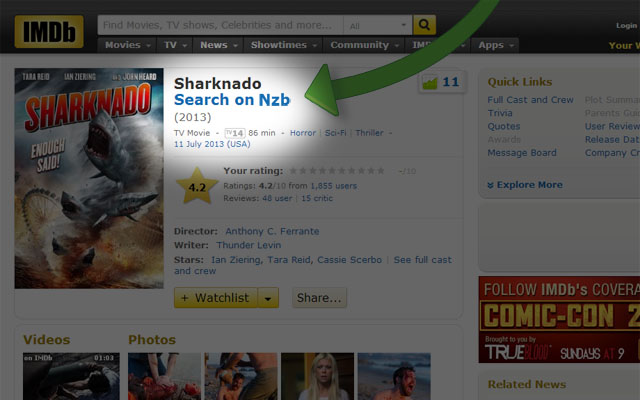640x400 pixels.
Task: Expand the Watchlist dropdown arrow
Action: pyautogui.click(x=268, y=298)
